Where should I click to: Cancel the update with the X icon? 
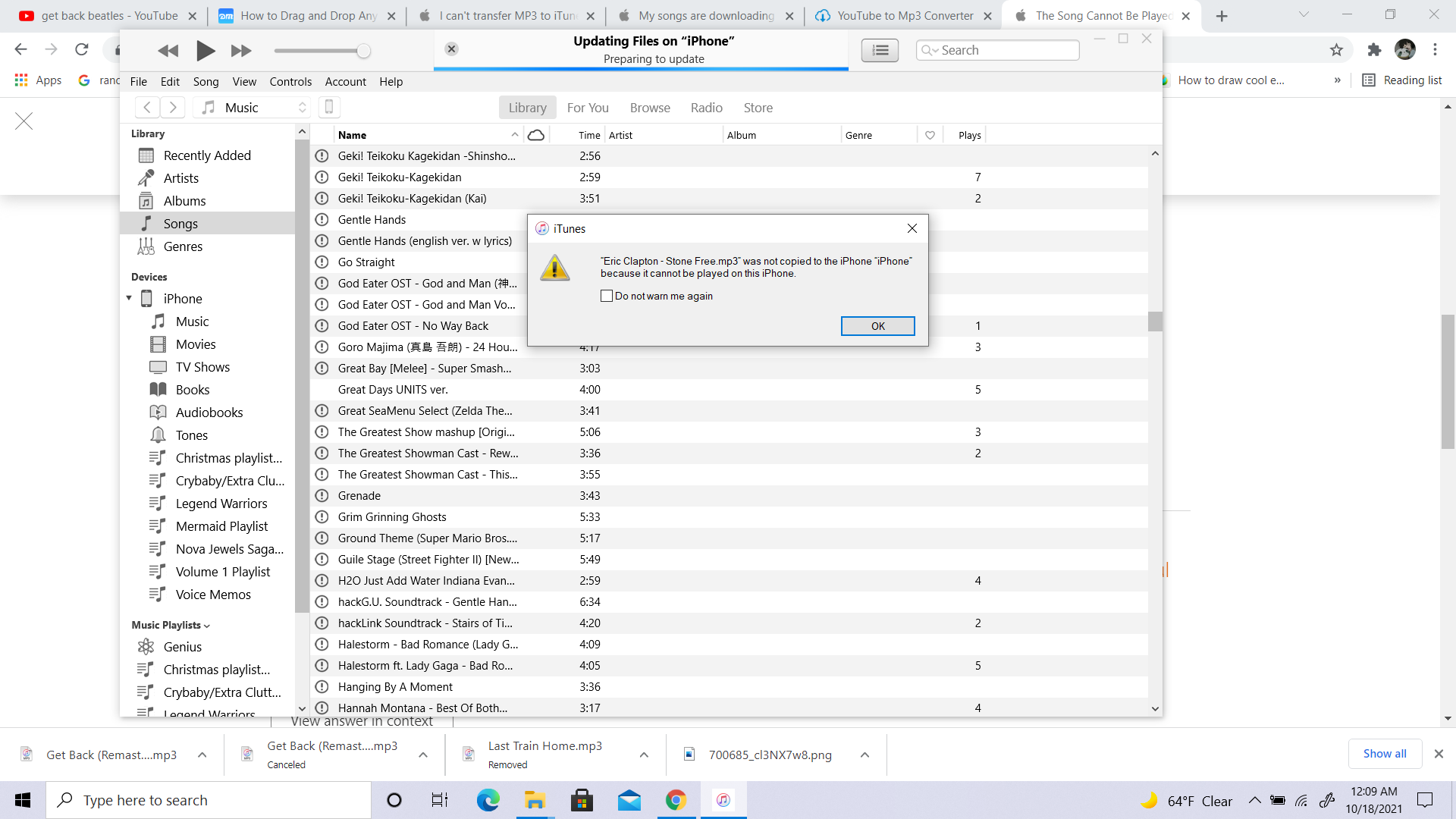pos(451,49)
